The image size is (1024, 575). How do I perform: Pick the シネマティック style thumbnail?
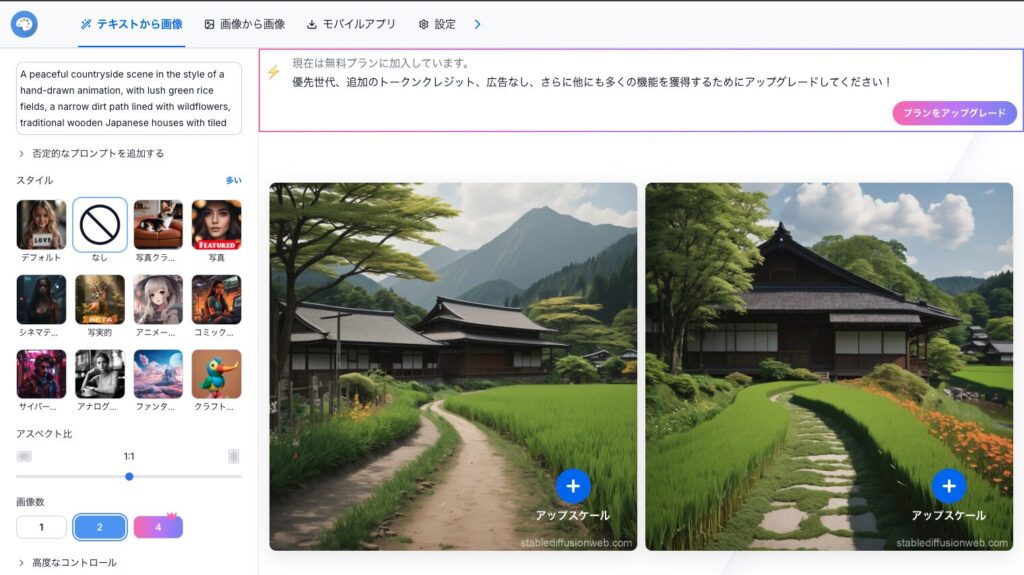click(41, 300)
